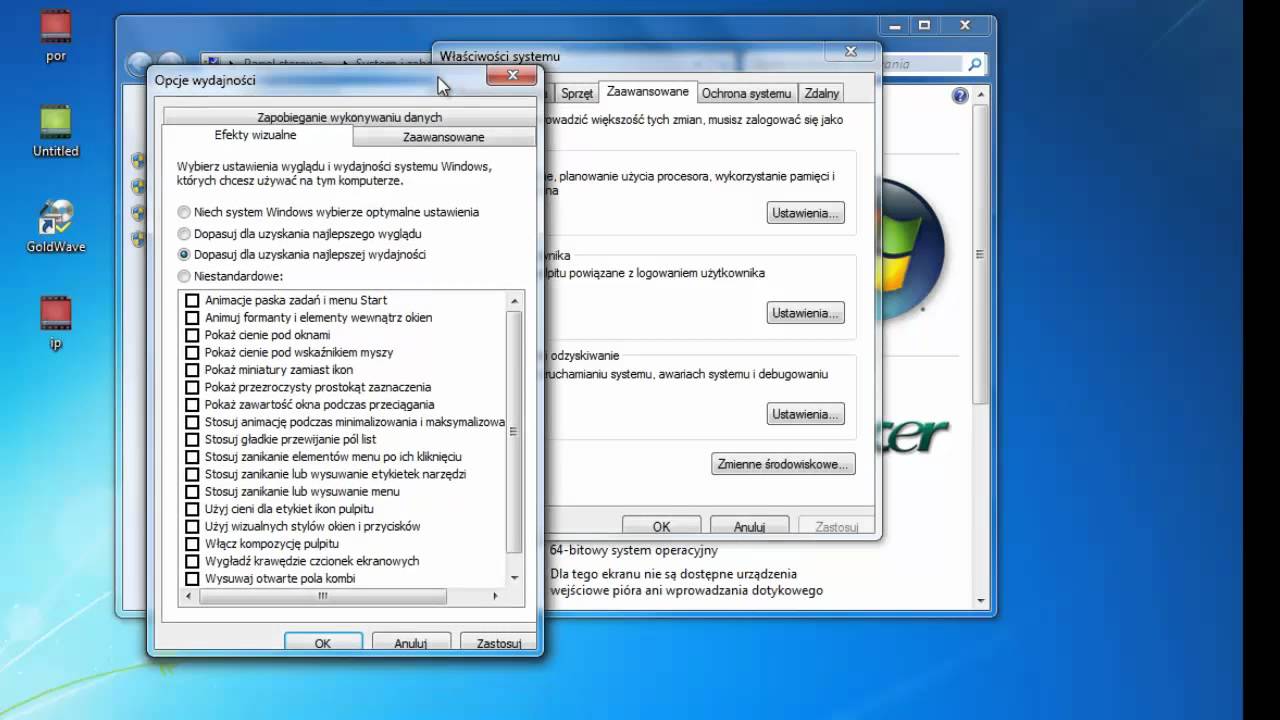Select 'Dopasuj dla uzyskania najlepszej wydajności' option

point(184,254)
